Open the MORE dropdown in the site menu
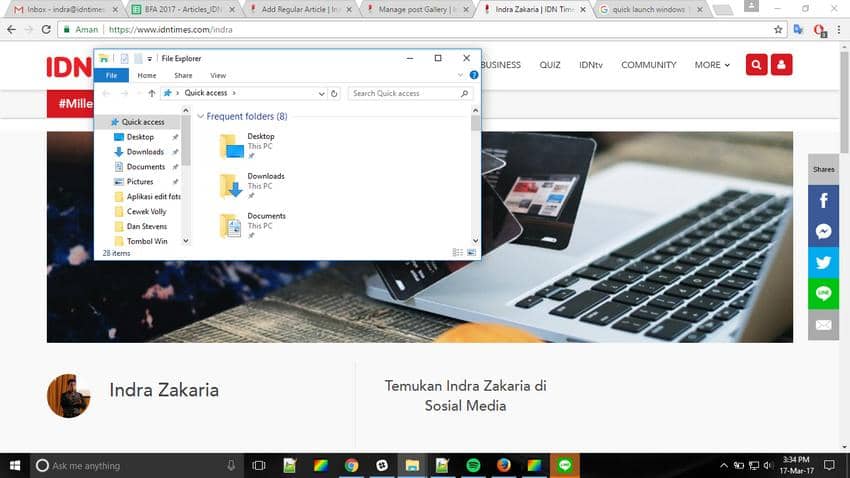The image size is (850, 478). (712, 65)
